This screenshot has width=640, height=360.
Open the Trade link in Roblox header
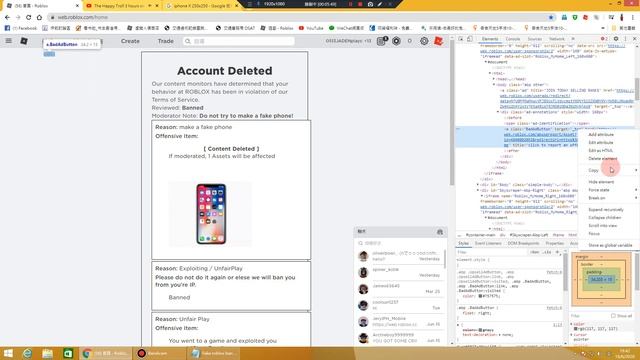(x=165, y=41)
